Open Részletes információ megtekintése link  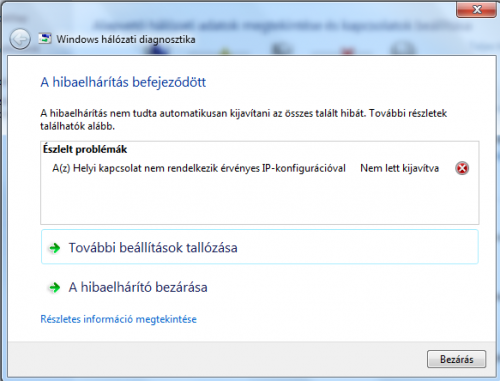tap(118, 319)
